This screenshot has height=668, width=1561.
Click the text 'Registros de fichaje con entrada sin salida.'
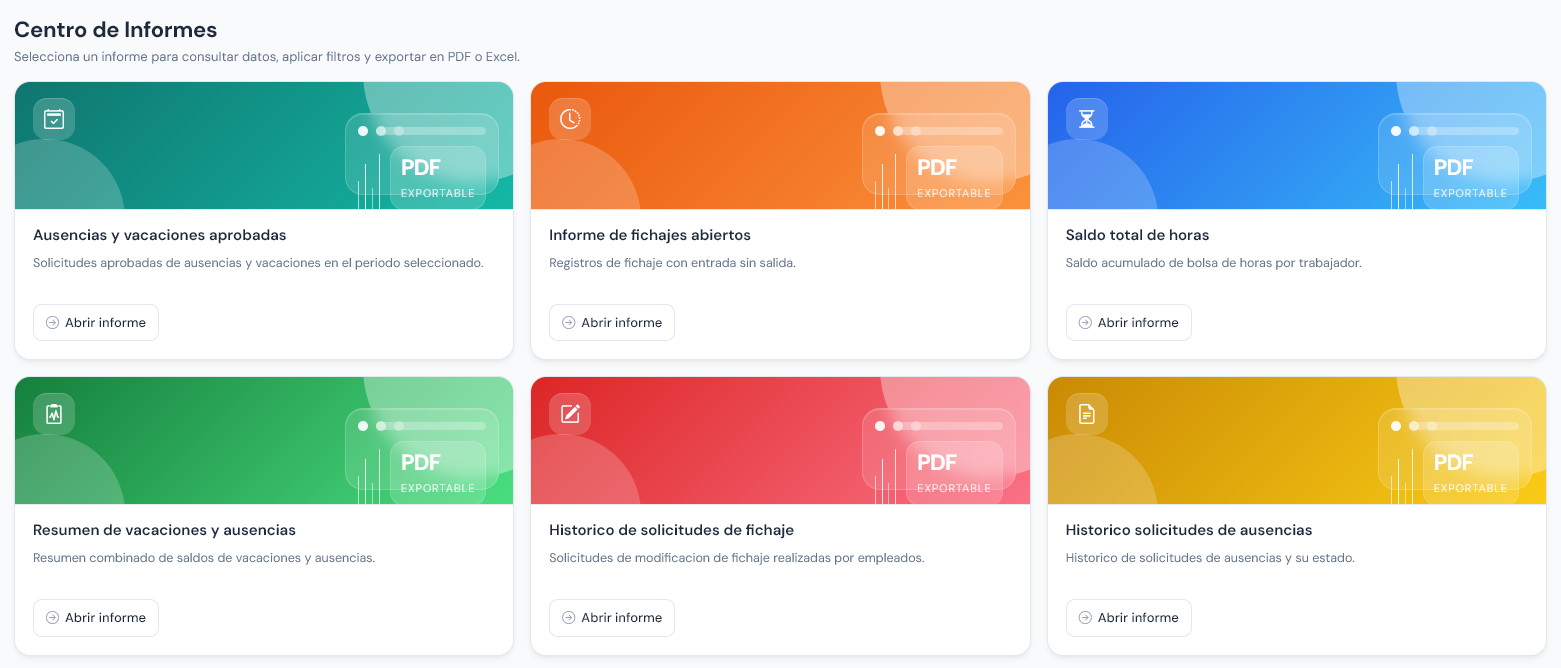pos(673,263)
